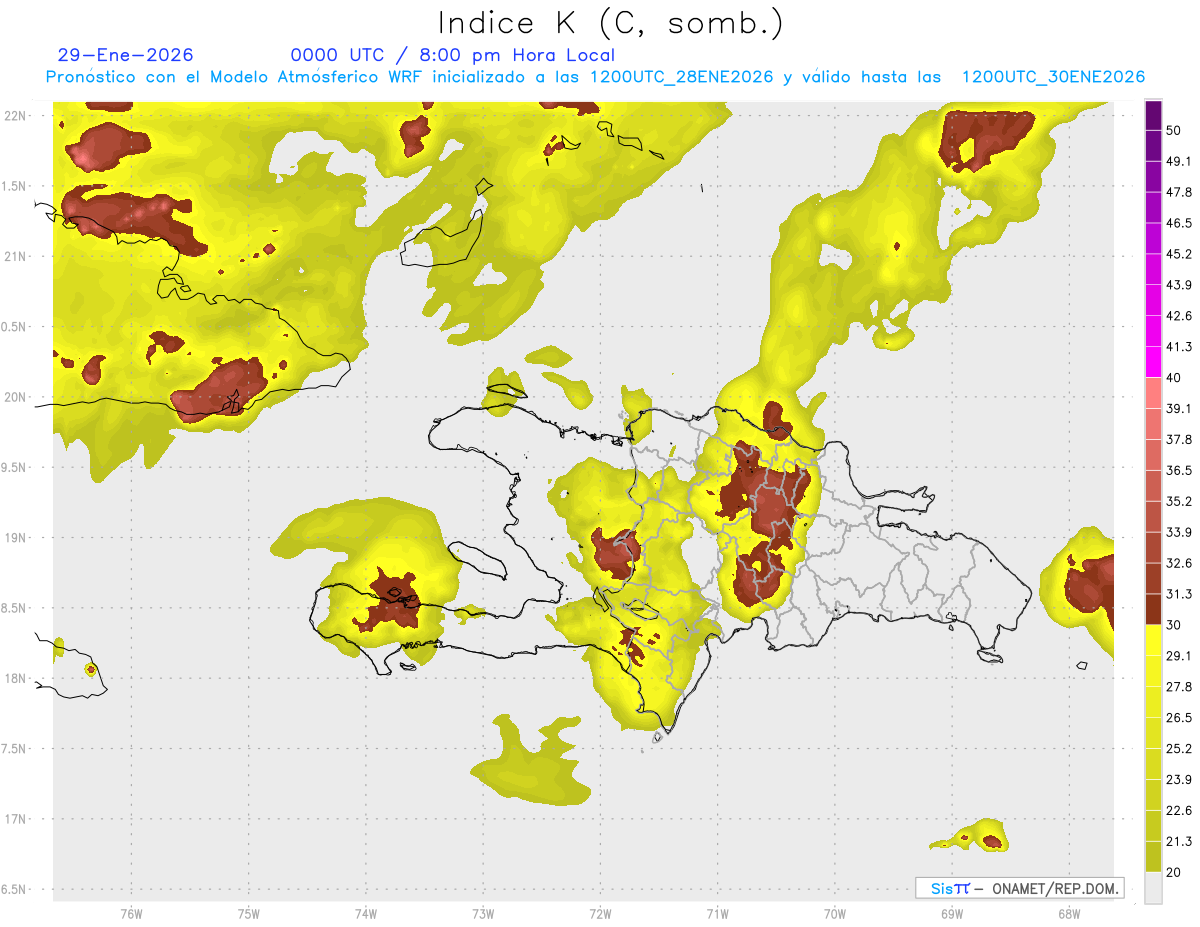Click the colorbar value "32.6"
Screen dimensions: 1200x927
click(x=1179, y=563)
